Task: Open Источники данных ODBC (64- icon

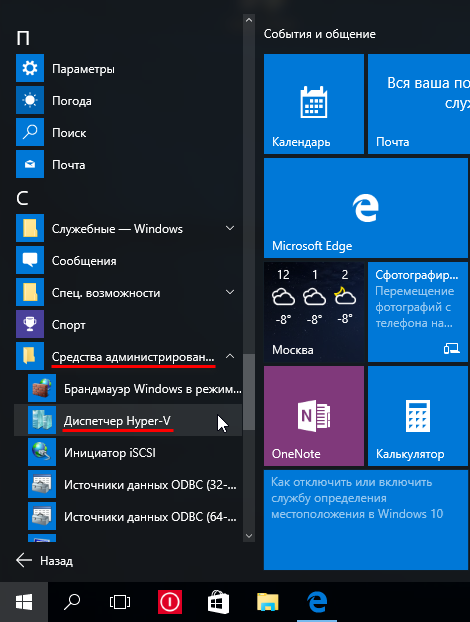Action: [x=42, y=516]
